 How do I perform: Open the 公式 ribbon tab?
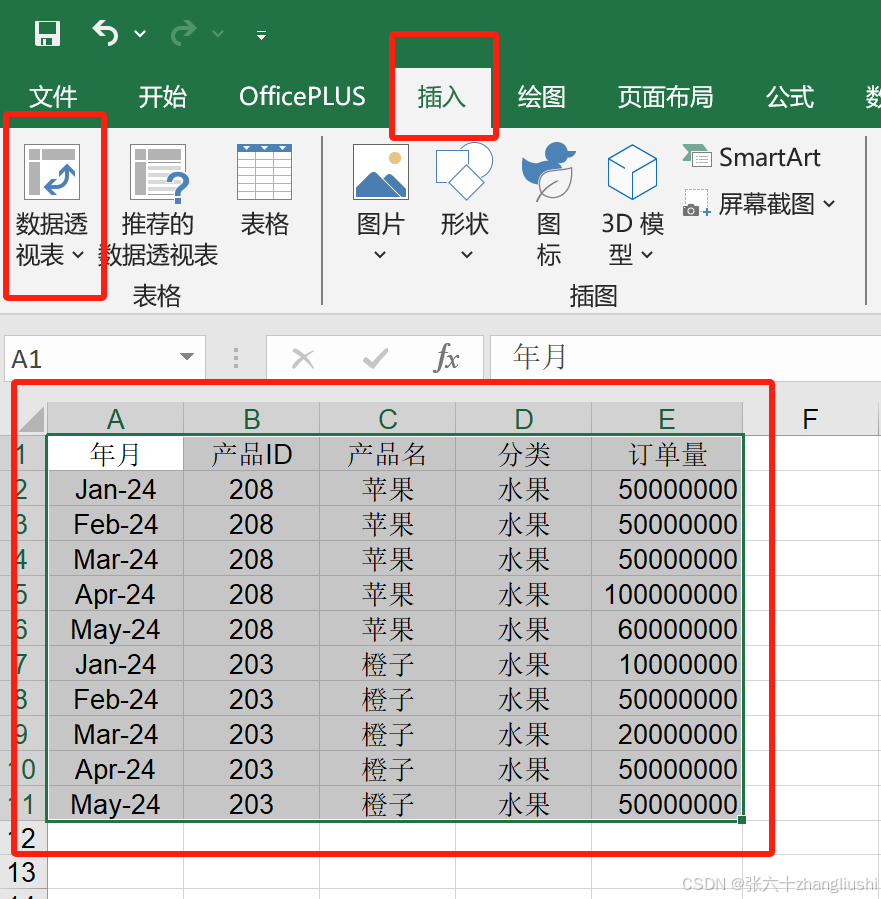[x=790, y=96]
